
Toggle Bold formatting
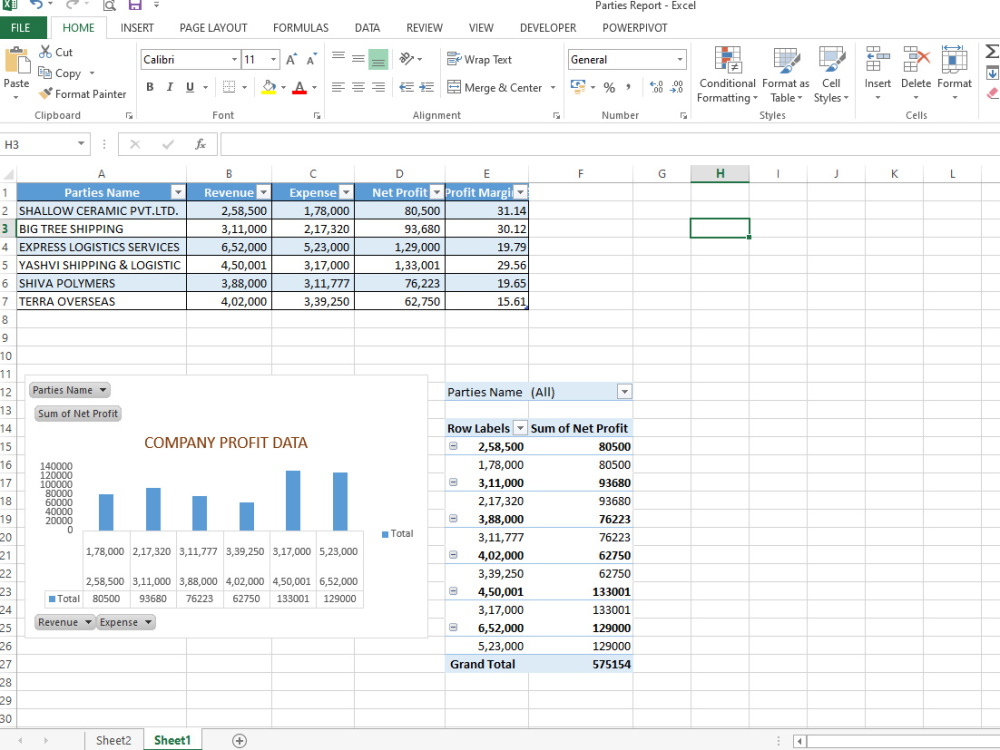pyautogui.click(x=150, y=87)
